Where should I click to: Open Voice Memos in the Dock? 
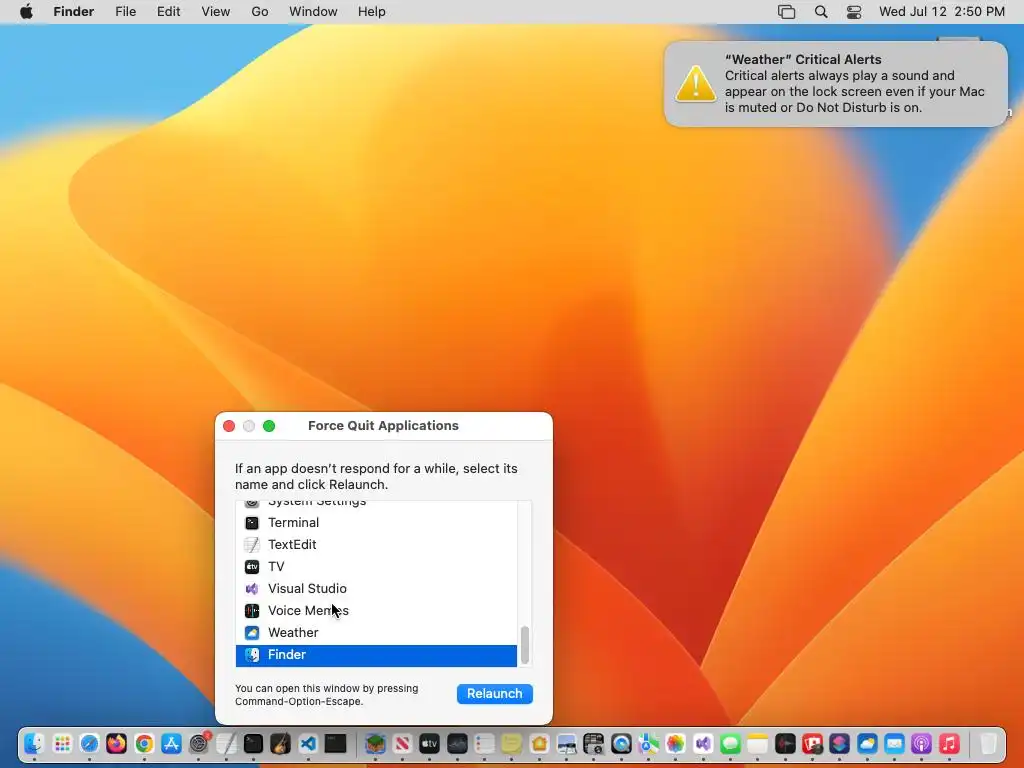(x=785, y=743)
